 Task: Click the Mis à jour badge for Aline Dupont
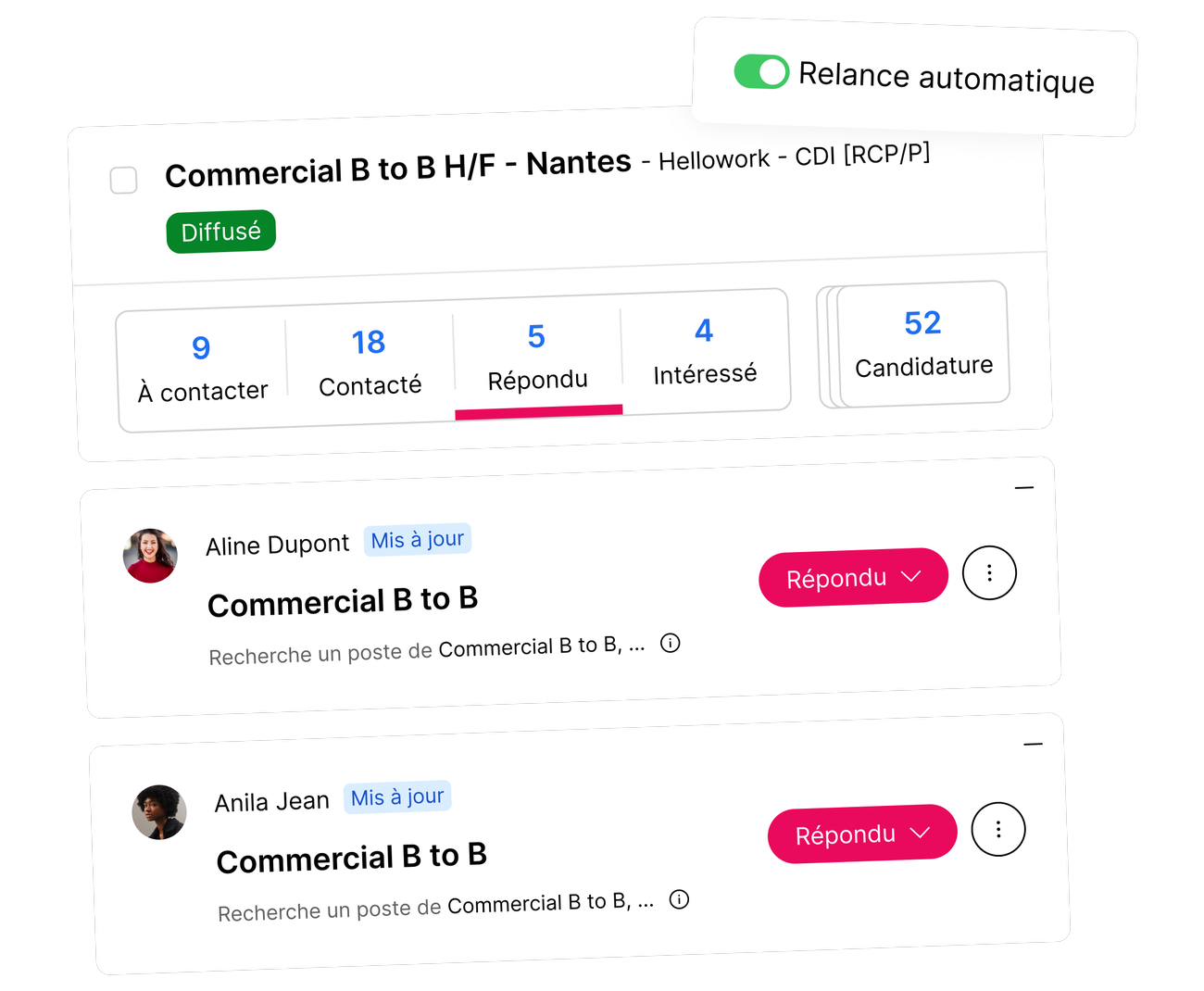coord(418,540)
